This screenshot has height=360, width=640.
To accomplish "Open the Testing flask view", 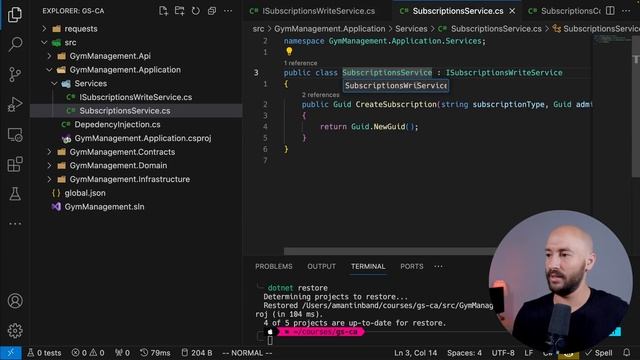I will coord(15,194).
